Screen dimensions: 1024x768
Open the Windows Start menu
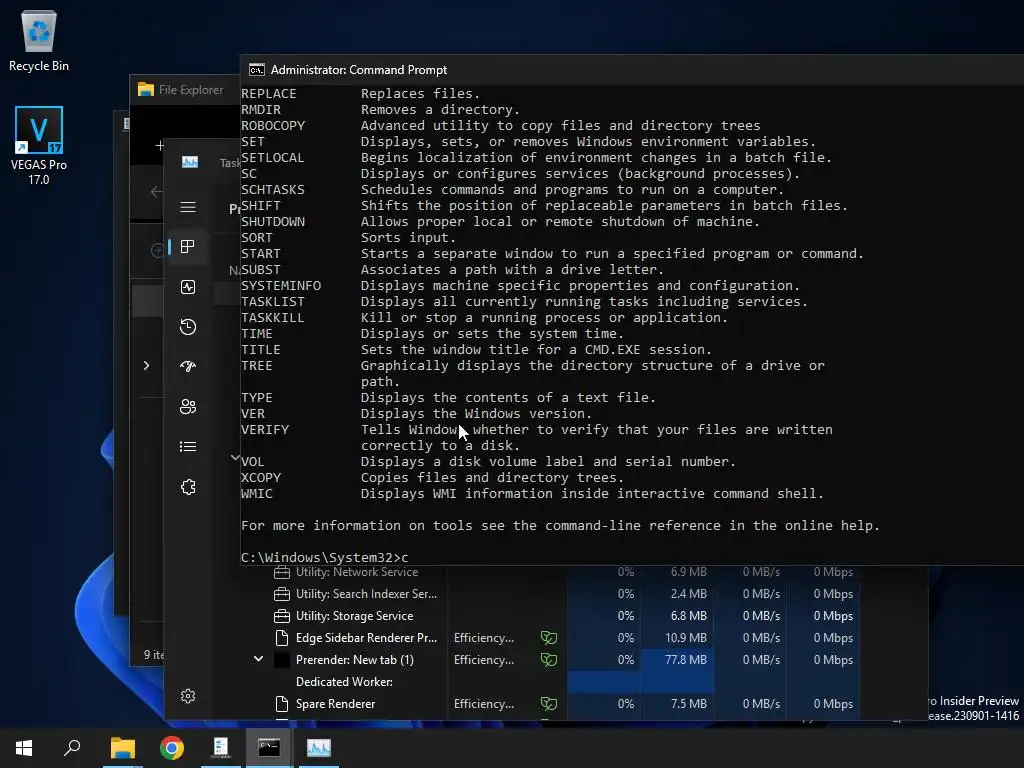[24, 748]
